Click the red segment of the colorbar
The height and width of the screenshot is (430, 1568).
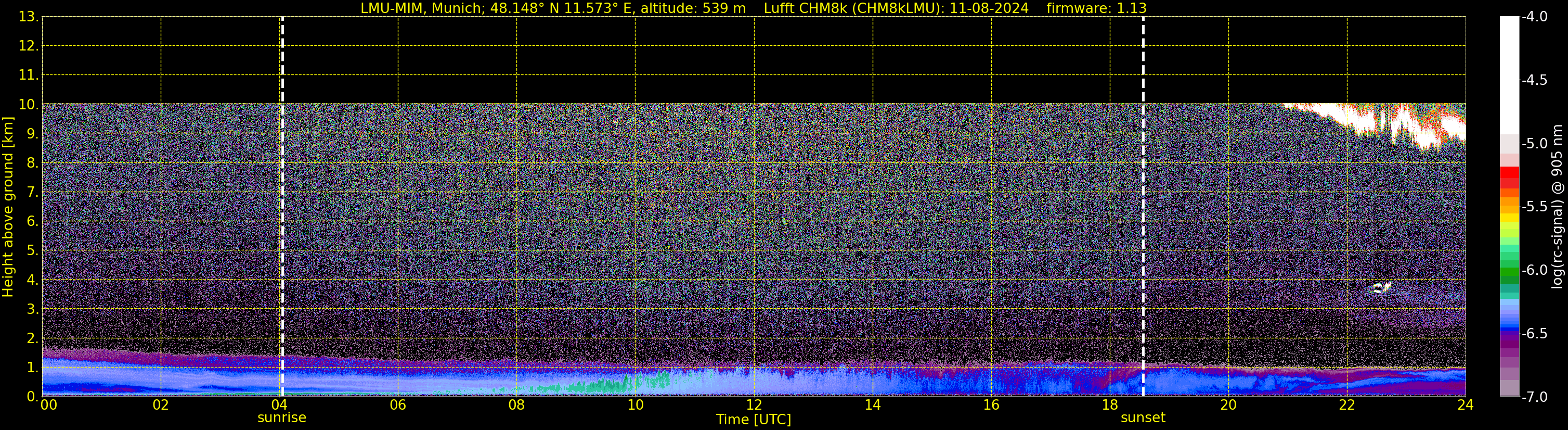(1510, 172)
